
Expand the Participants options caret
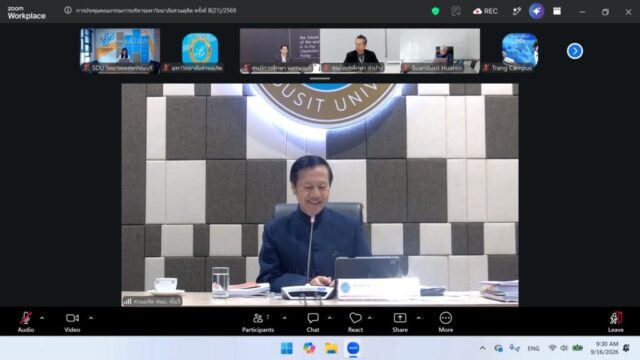point(284,318)
